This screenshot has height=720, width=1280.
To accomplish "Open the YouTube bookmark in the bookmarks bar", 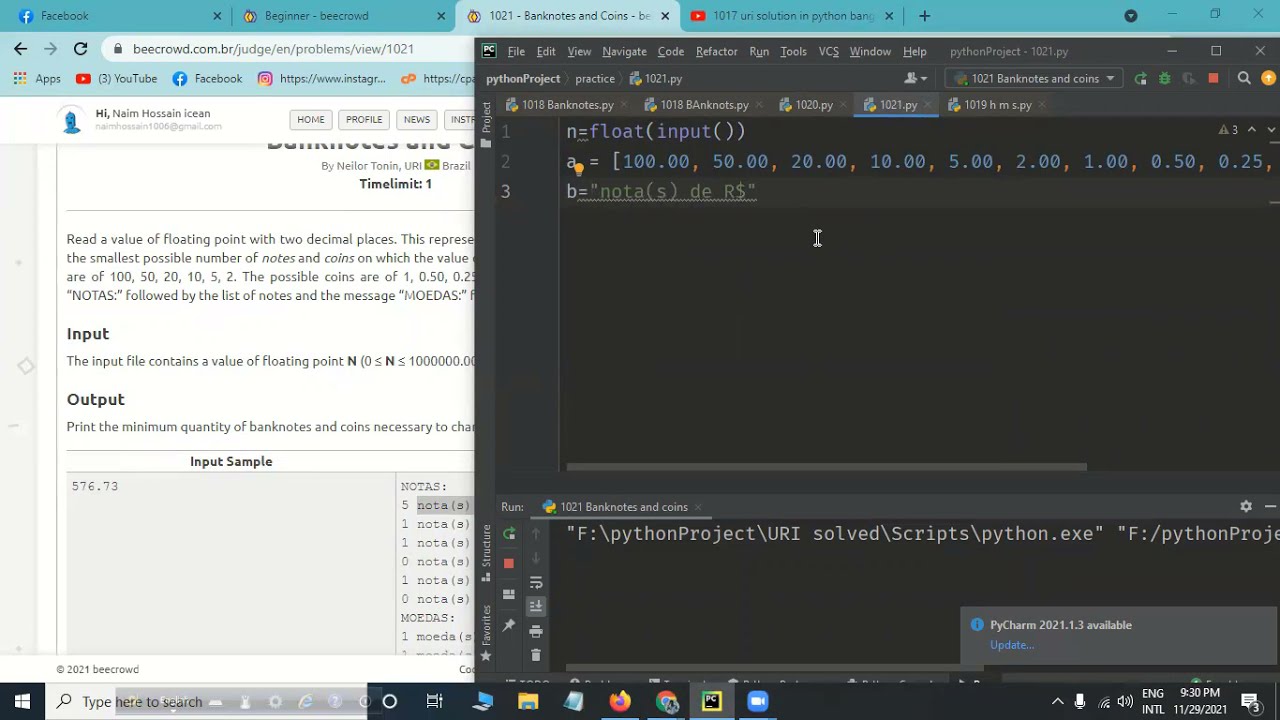I will pyautogui.click(x=116, y=78).
